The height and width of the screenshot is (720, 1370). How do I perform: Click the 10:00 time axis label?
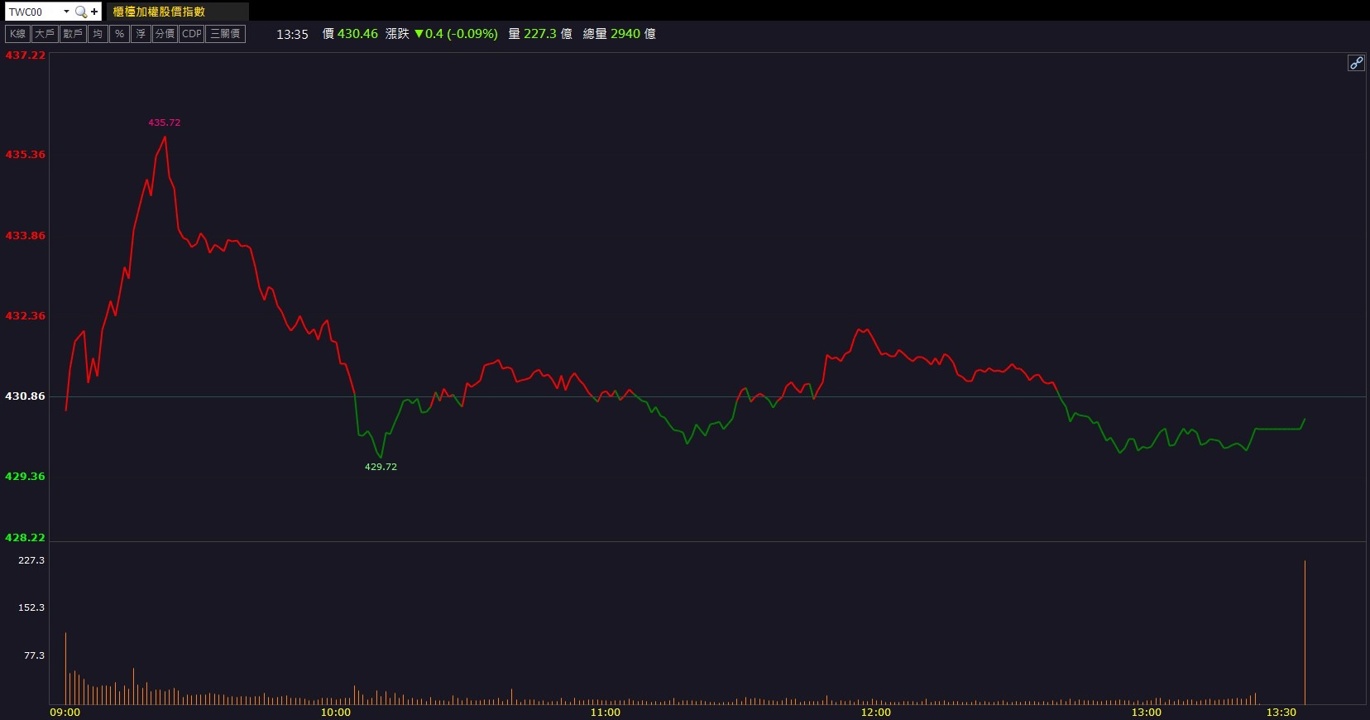pyautogui.click(x=335, y=713)
